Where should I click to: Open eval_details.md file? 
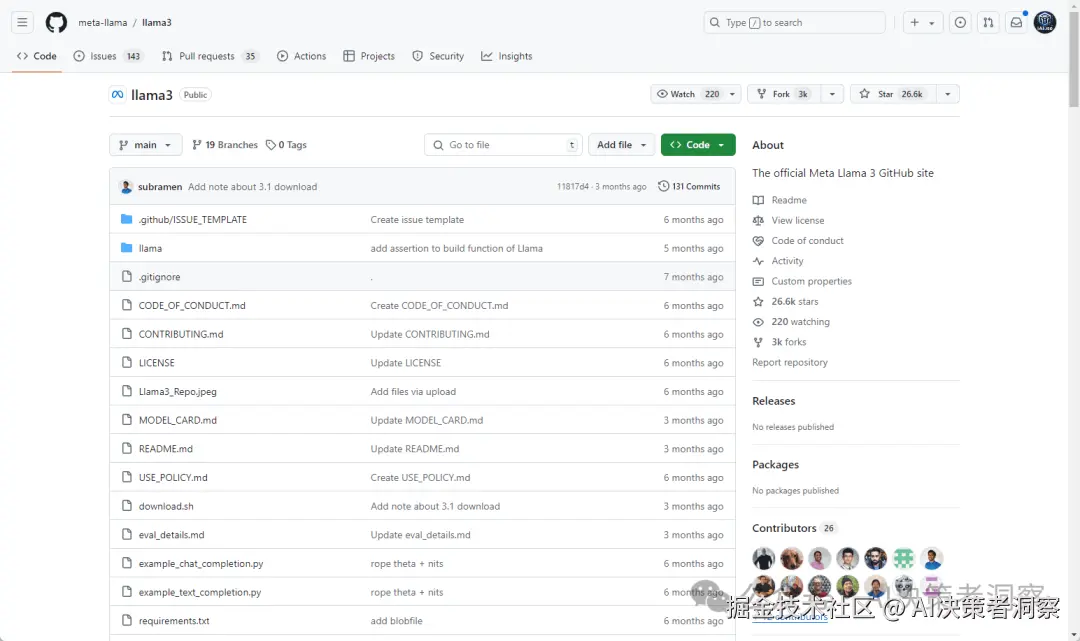coord(171,535)
